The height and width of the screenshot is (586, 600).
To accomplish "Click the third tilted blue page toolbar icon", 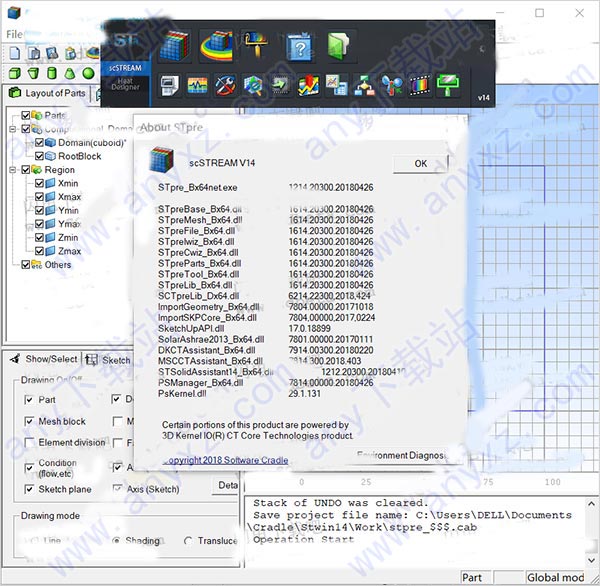I will [52, 53].
